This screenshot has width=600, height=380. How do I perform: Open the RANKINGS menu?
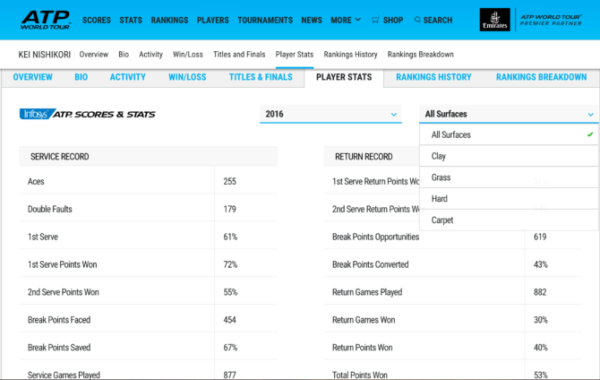coord(170,20)
